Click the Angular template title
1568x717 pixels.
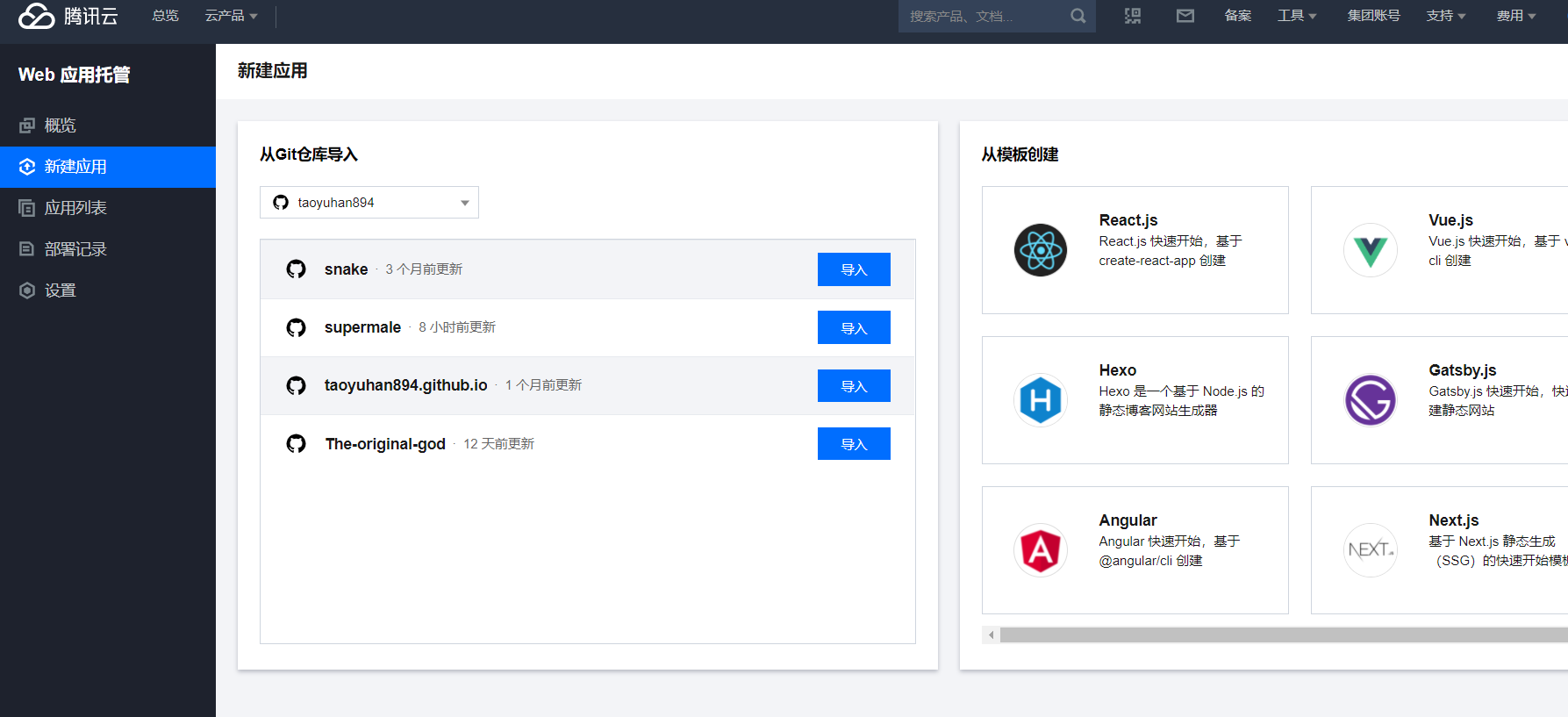pos(1128,520)
